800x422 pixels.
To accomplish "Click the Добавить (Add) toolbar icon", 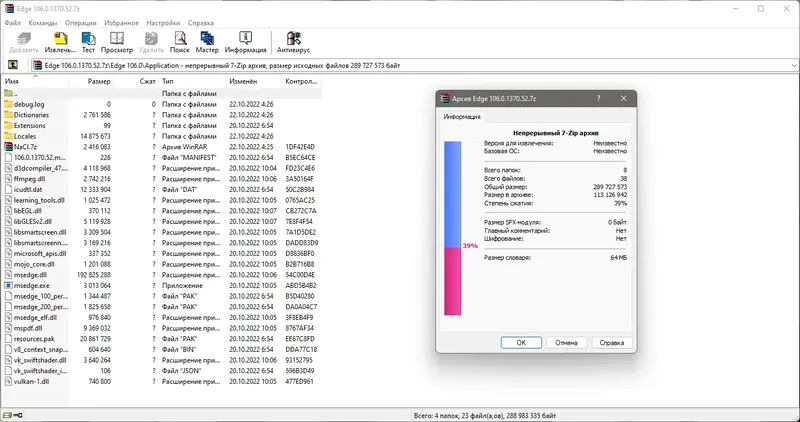I will tap(24, 39).
